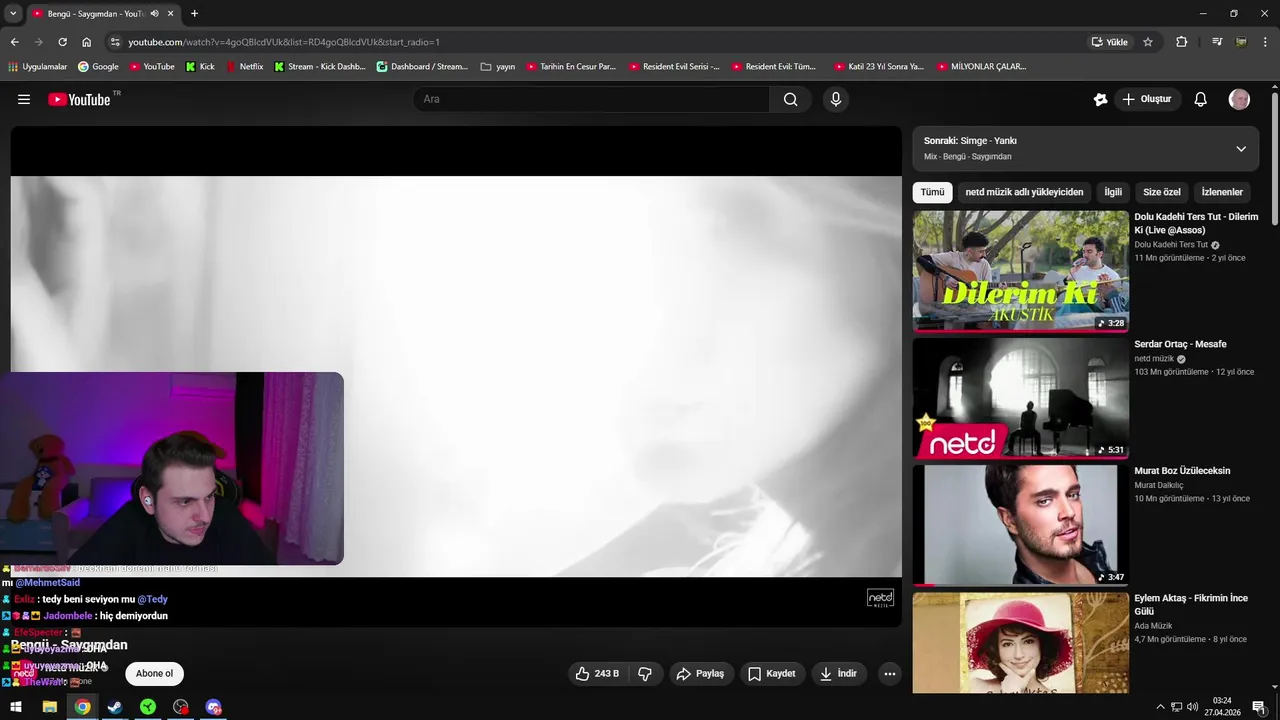Open the account avatar menu
Screen dimensions: 1280x720
point(1239,99)
